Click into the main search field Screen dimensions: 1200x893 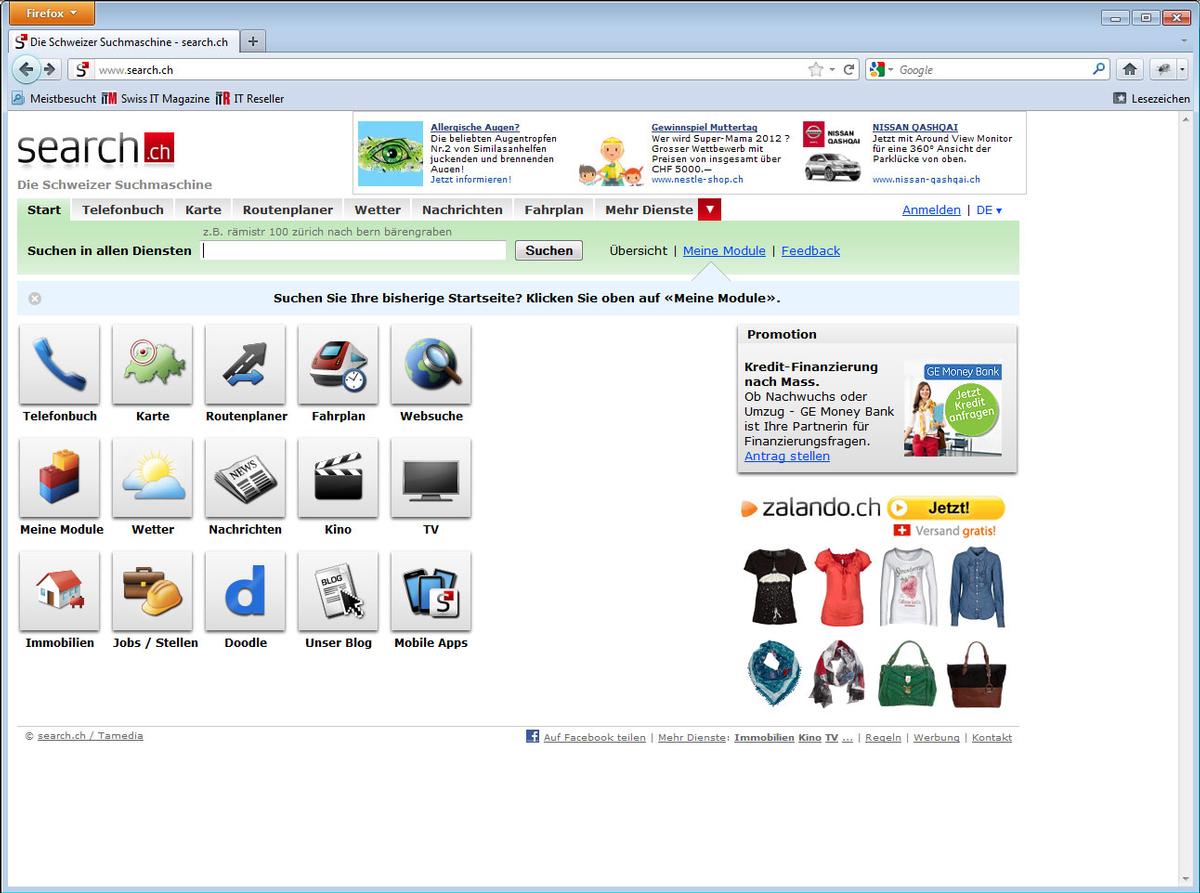pyautogui.click(x=355, y=251)
